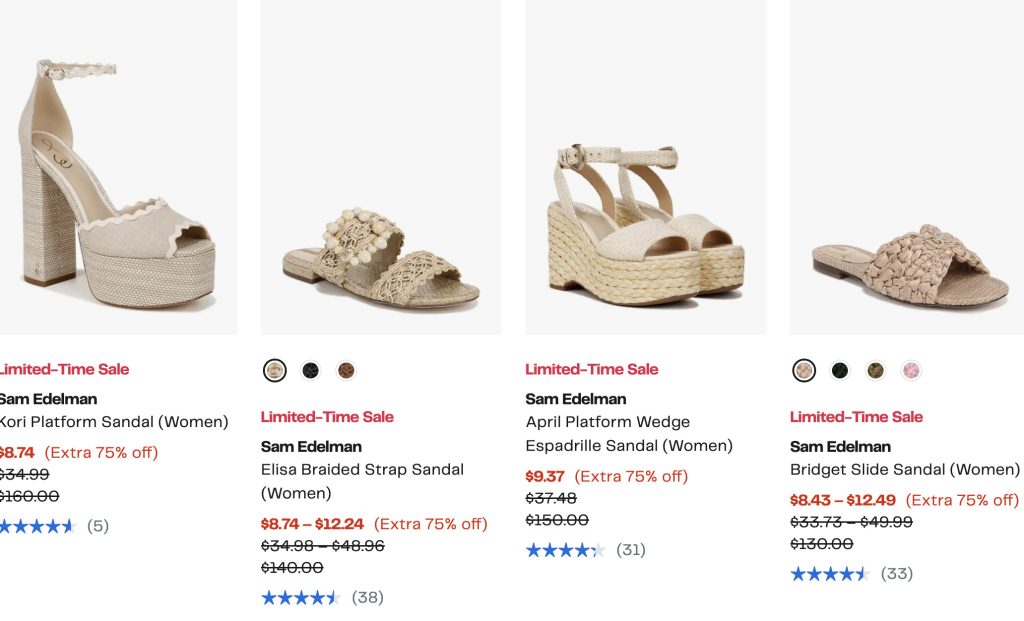
Task: Select black swatch for Elisa Braided Strap Sandal
Action: click(x=311, y=371)
